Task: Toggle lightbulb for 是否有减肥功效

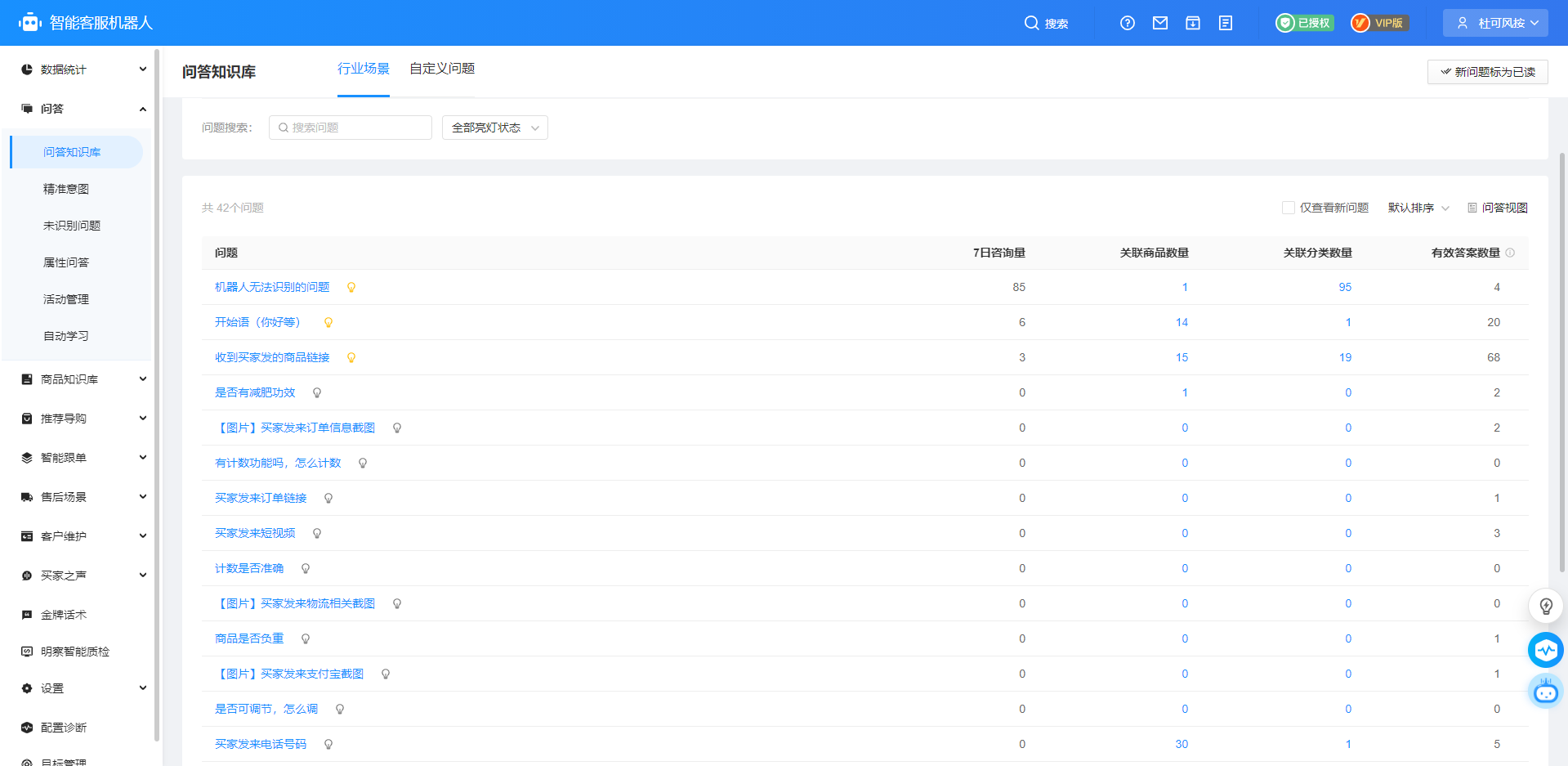Action: click(x=317, y=392)
